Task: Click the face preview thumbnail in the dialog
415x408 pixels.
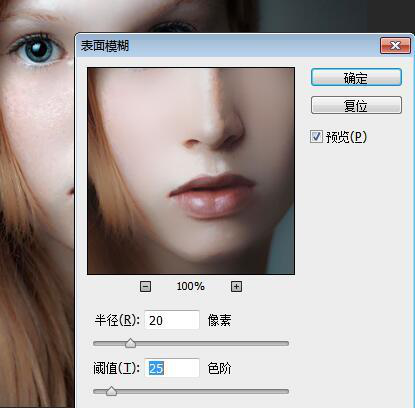Action: click(191, 171)
